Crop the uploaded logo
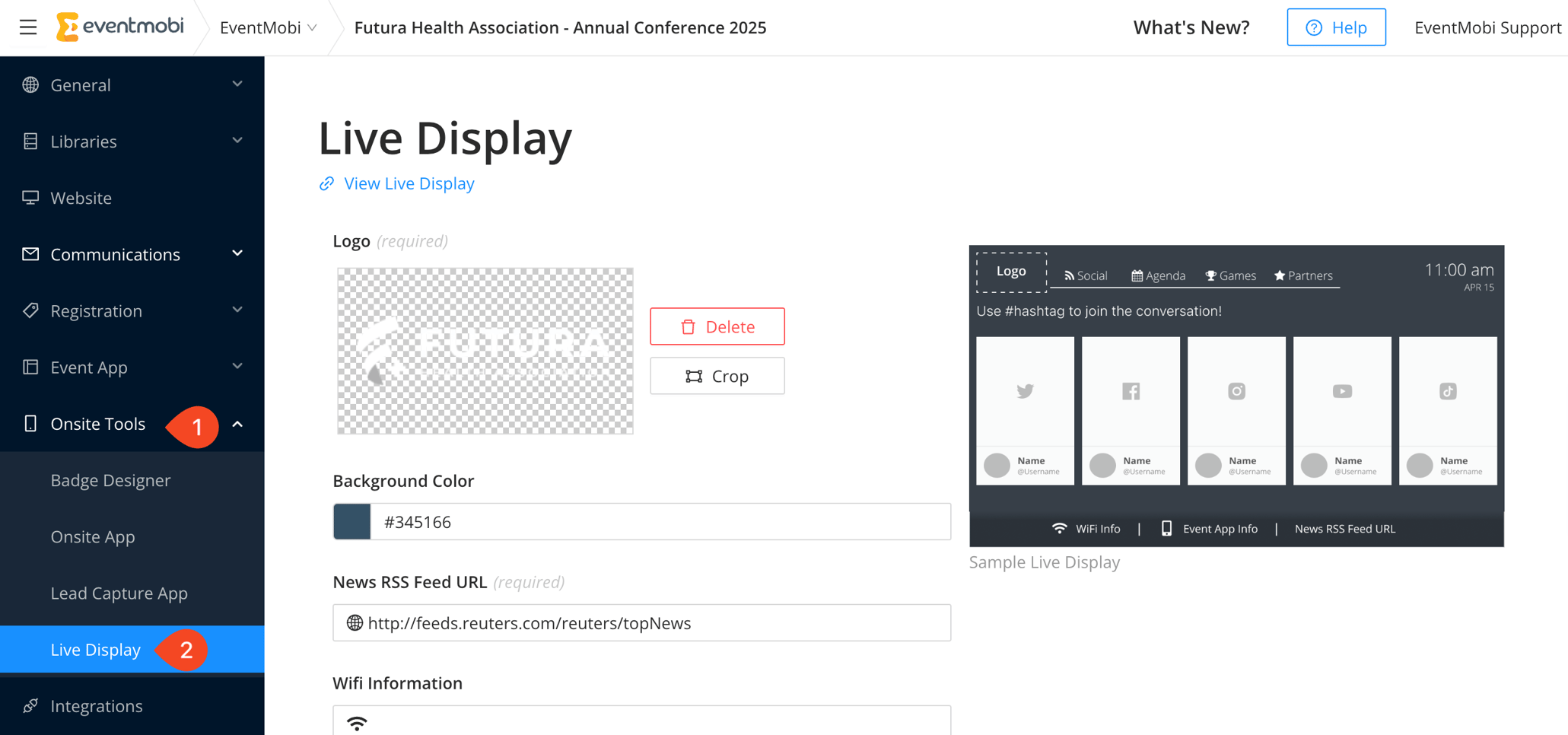Screen dimensions: 1568x735 (717, 376)
